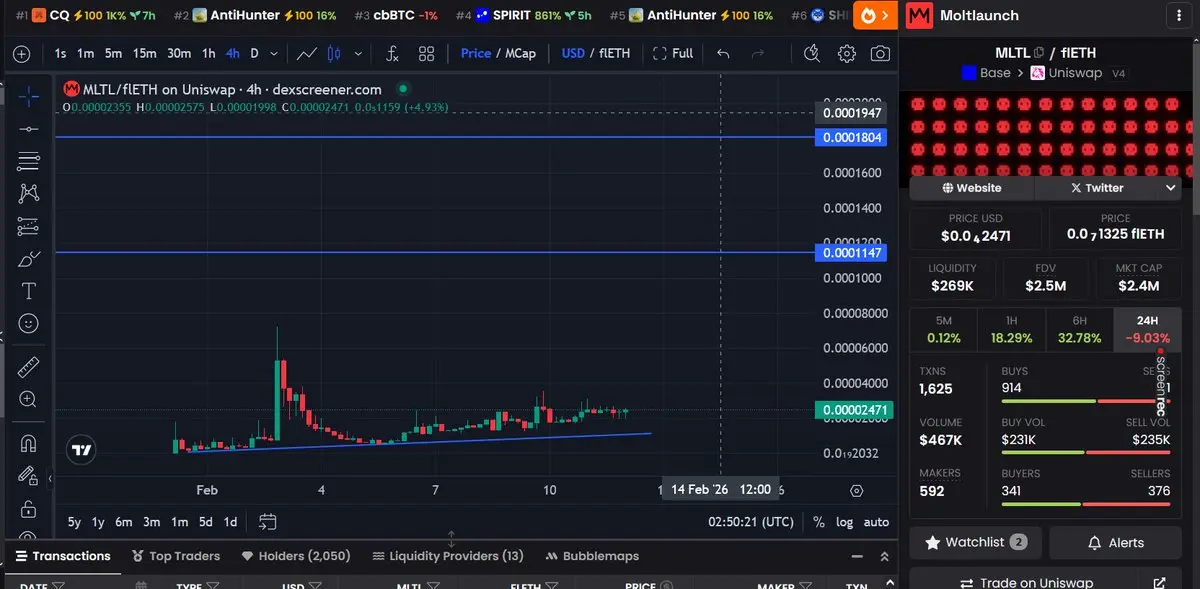This screenshot has width=1200, height=589.
Task: Add a symbol to compare with plus icon
Action: 21,53
